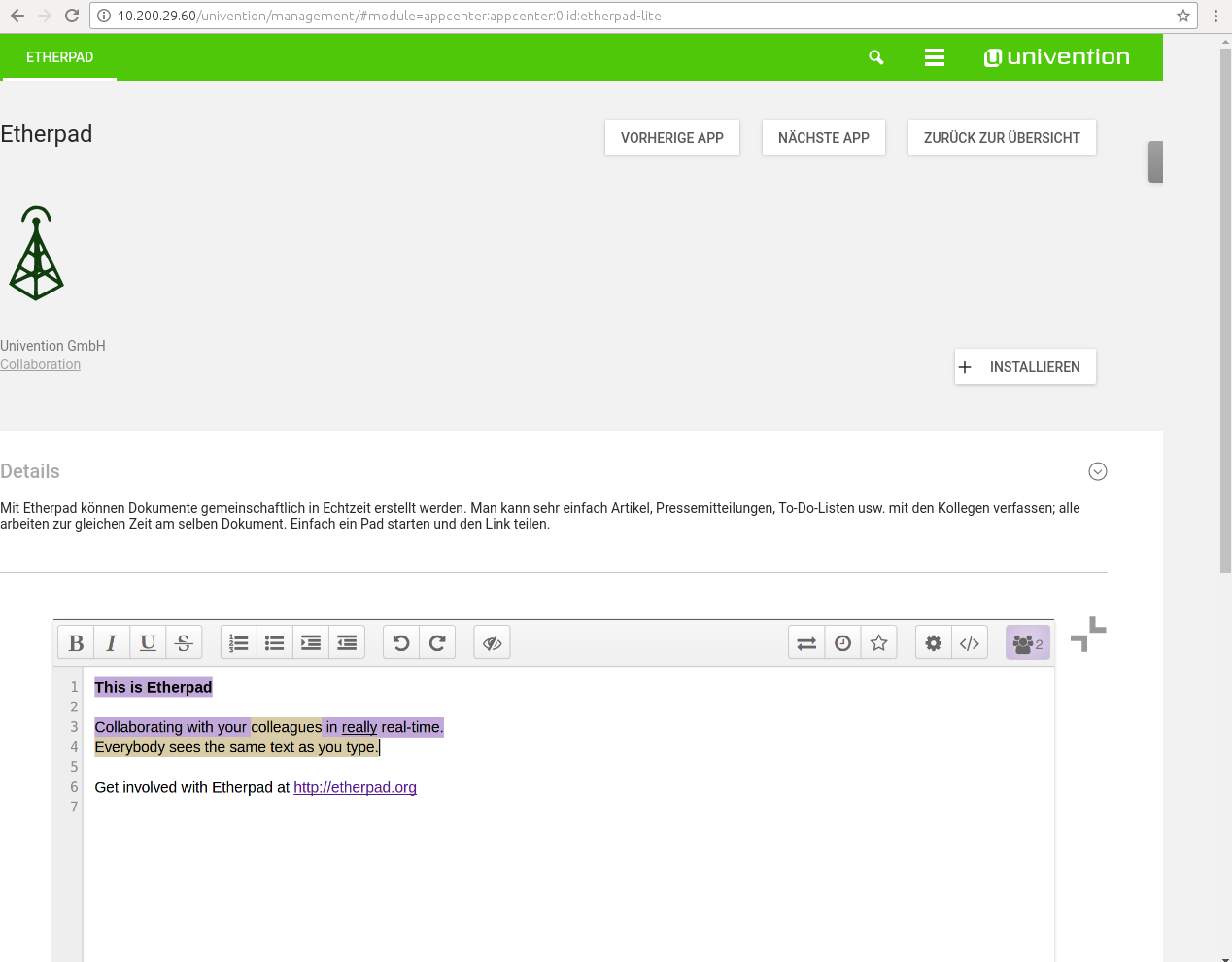Show connected users on the pad

[1027, 643]
